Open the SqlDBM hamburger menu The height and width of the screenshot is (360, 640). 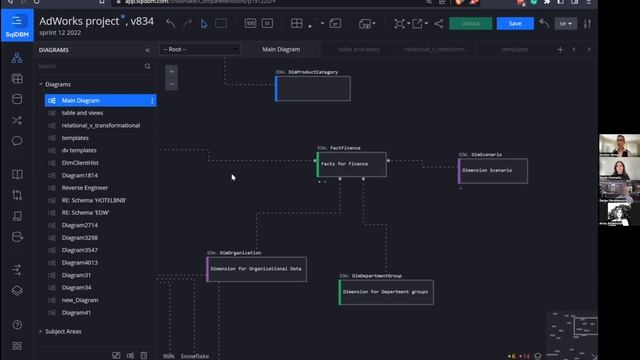(17, 20)
